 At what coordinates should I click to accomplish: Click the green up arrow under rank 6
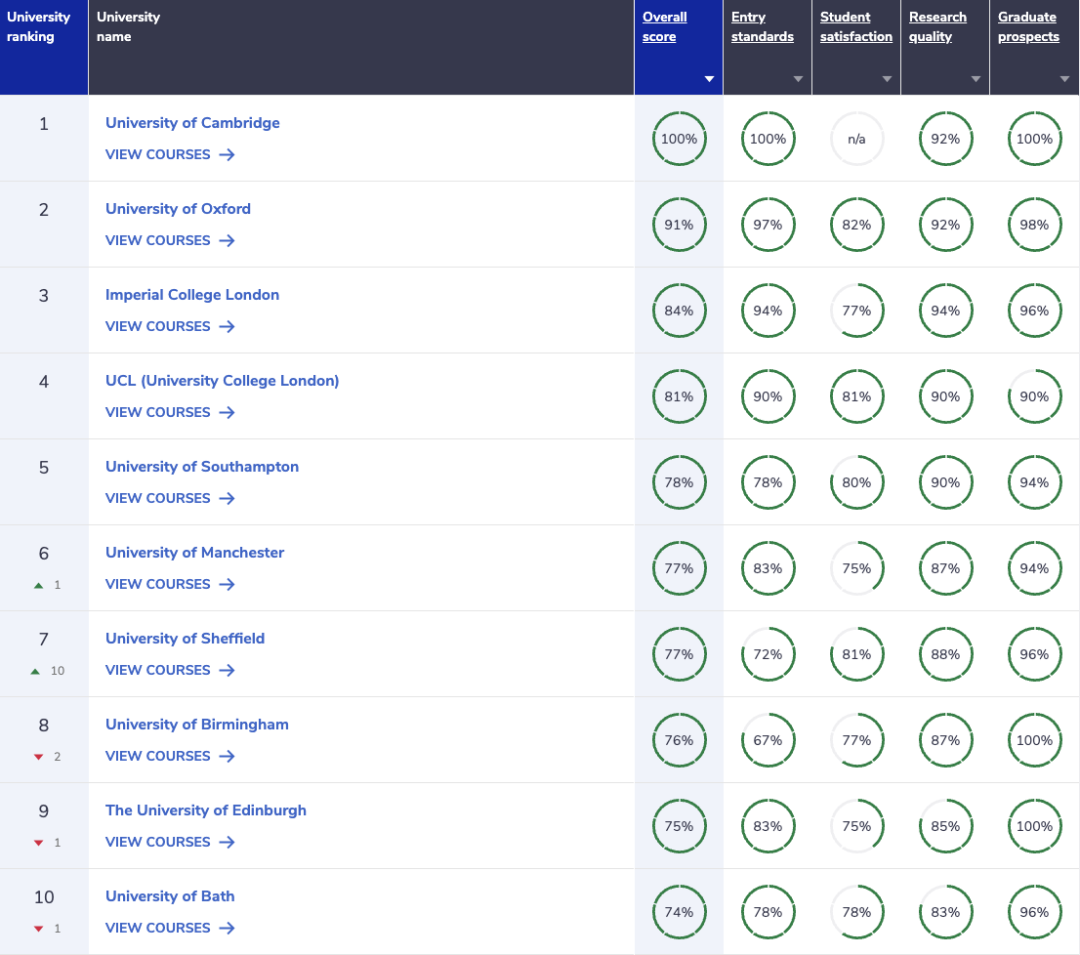pyautogui.click(x=39, y=586)
